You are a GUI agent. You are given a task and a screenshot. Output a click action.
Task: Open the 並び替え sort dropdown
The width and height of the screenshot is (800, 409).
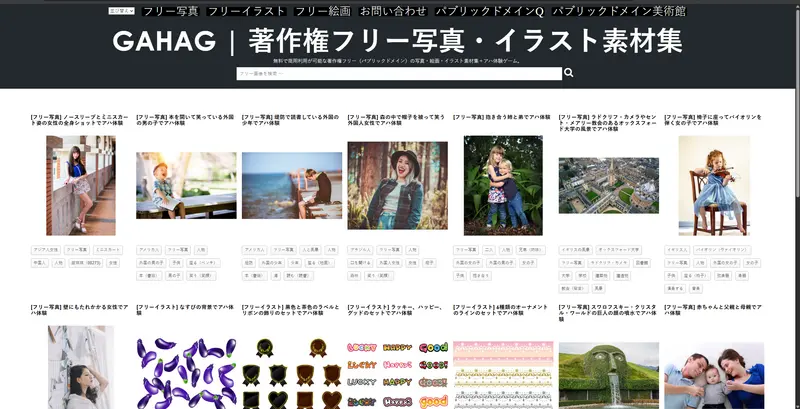[121, 11]
